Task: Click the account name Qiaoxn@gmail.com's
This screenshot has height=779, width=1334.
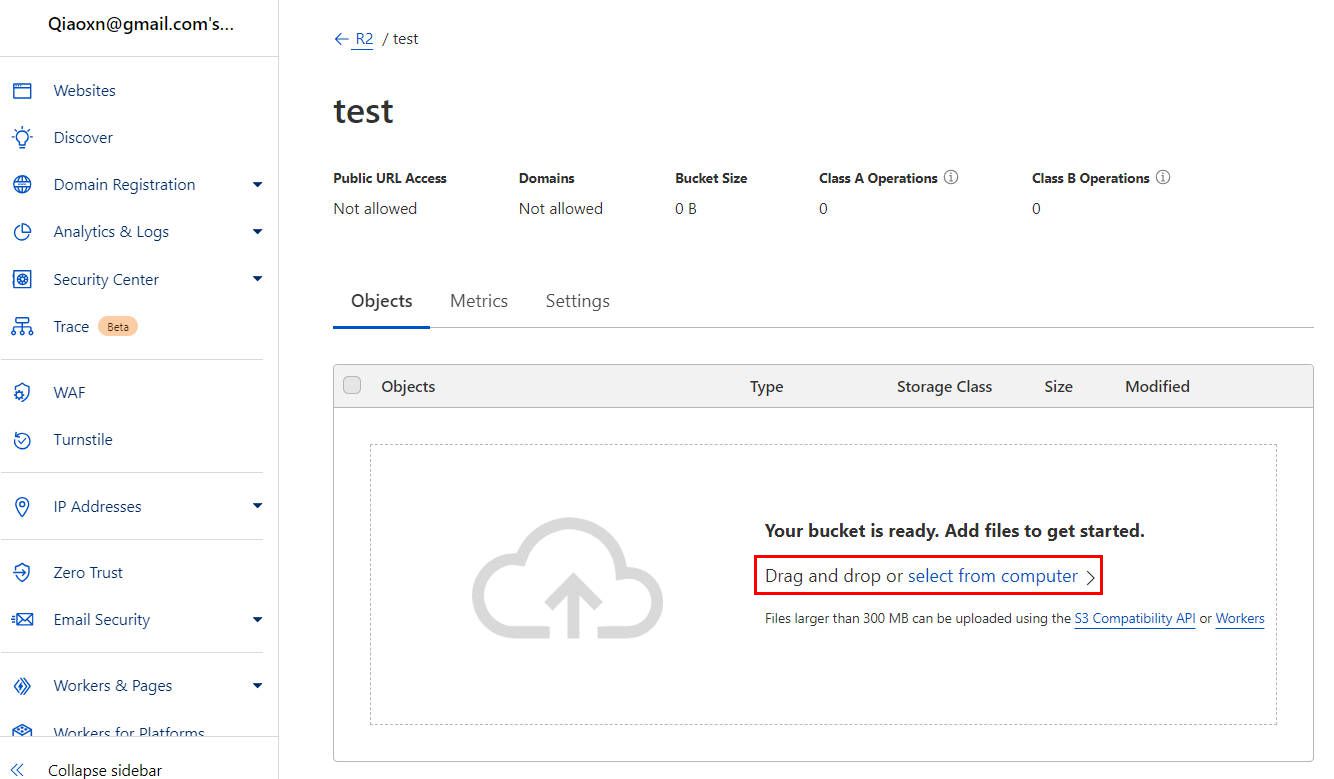Action: point(141,25)
